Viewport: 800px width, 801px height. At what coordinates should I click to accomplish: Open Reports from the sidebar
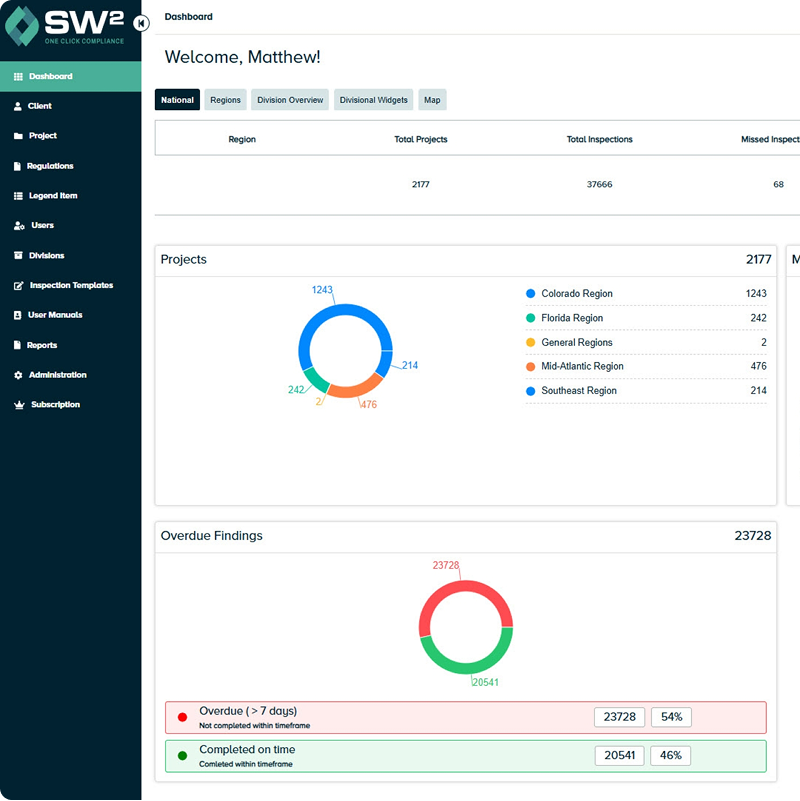(x=42, y=345)
